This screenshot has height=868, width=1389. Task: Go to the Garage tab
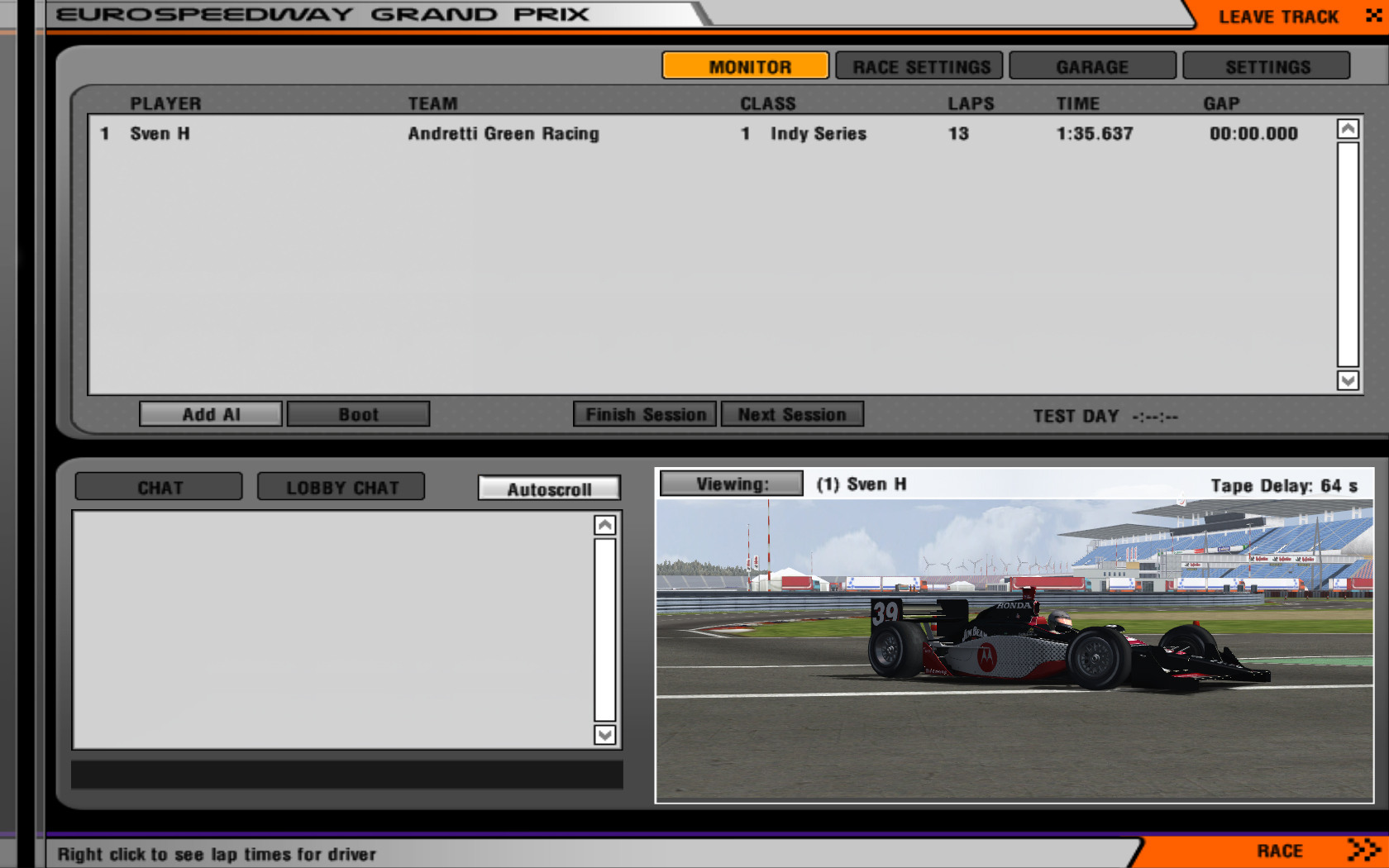tap(1092, 66)
